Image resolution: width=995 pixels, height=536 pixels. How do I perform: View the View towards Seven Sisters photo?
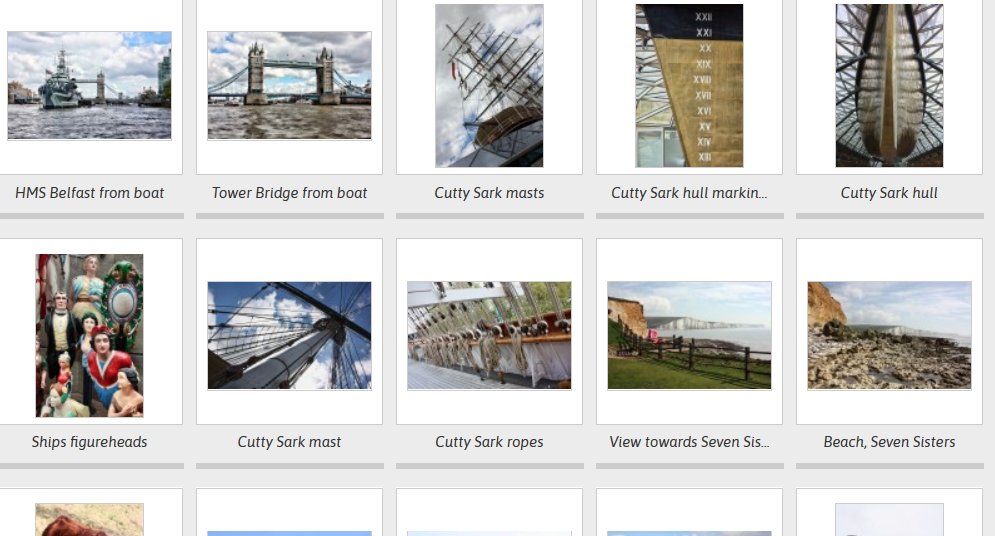(x=689, y=336)
